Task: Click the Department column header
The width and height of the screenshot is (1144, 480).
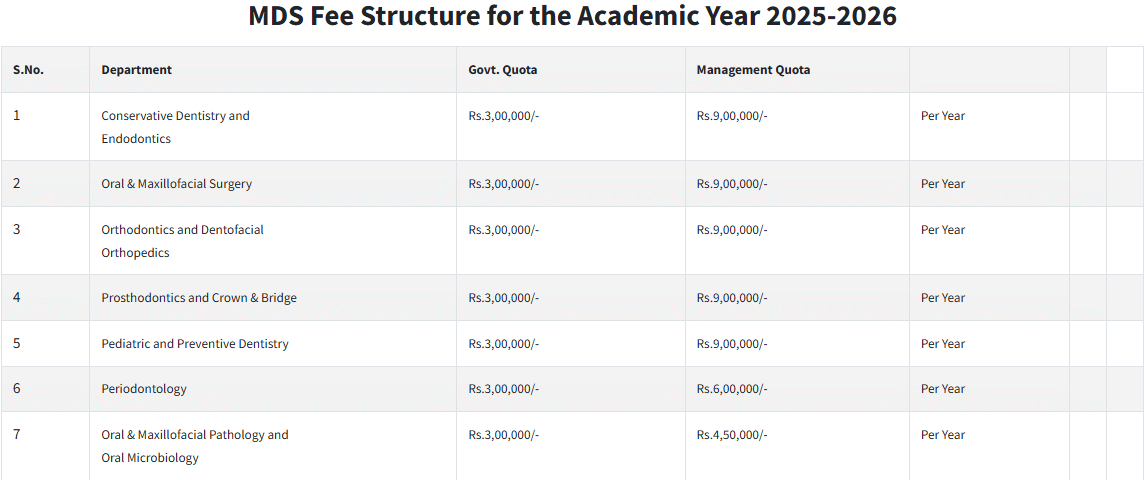Action: point(136,70)
